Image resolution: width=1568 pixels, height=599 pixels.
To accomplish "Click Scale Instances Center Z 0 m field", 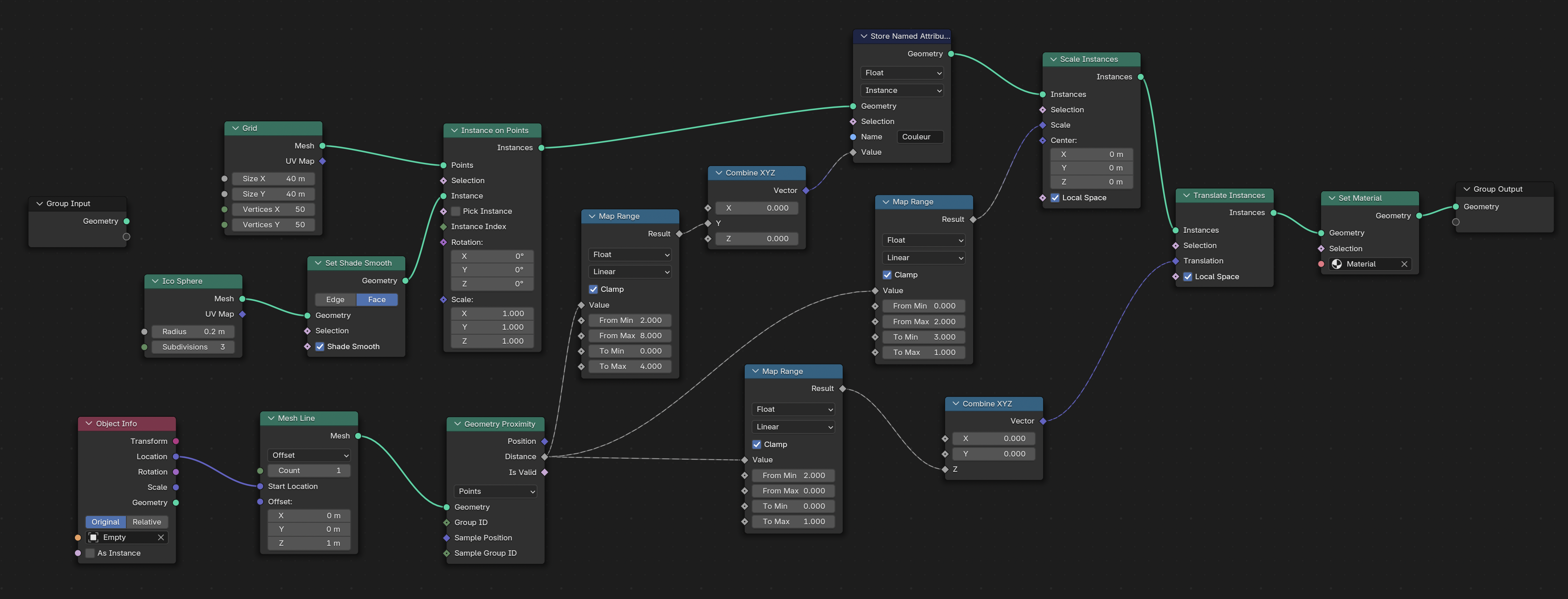I will click(1091, 182).
